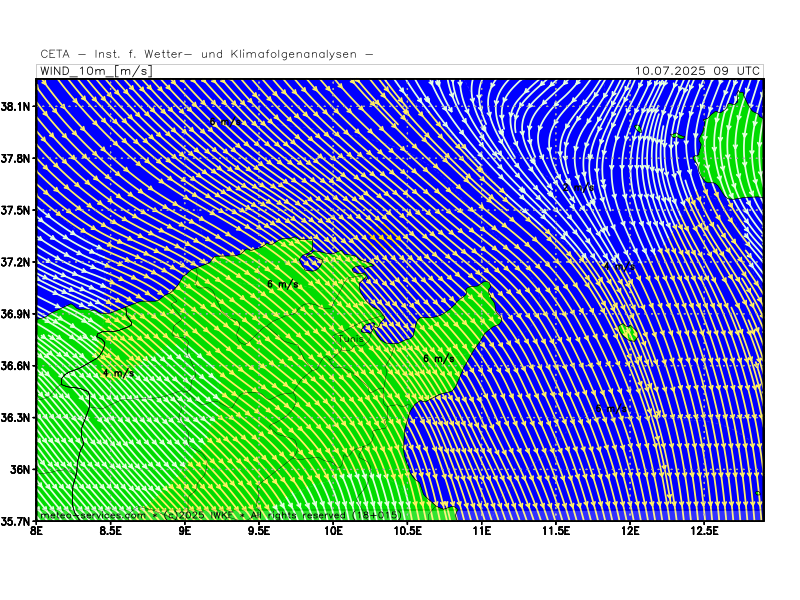Click the 9E longitude label
Image resolution: width=800 pixels, height=600 pixels.
coord(185,531)
